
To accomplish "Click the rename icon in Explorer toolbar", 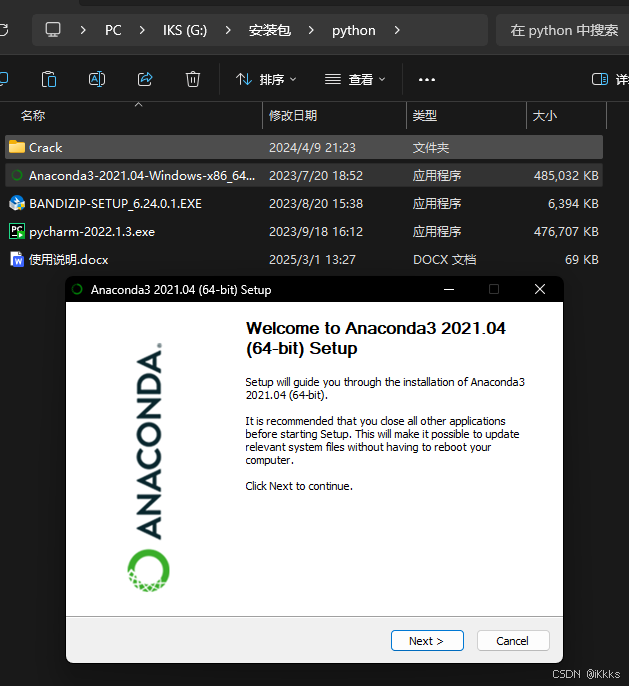I will point(97,79).
